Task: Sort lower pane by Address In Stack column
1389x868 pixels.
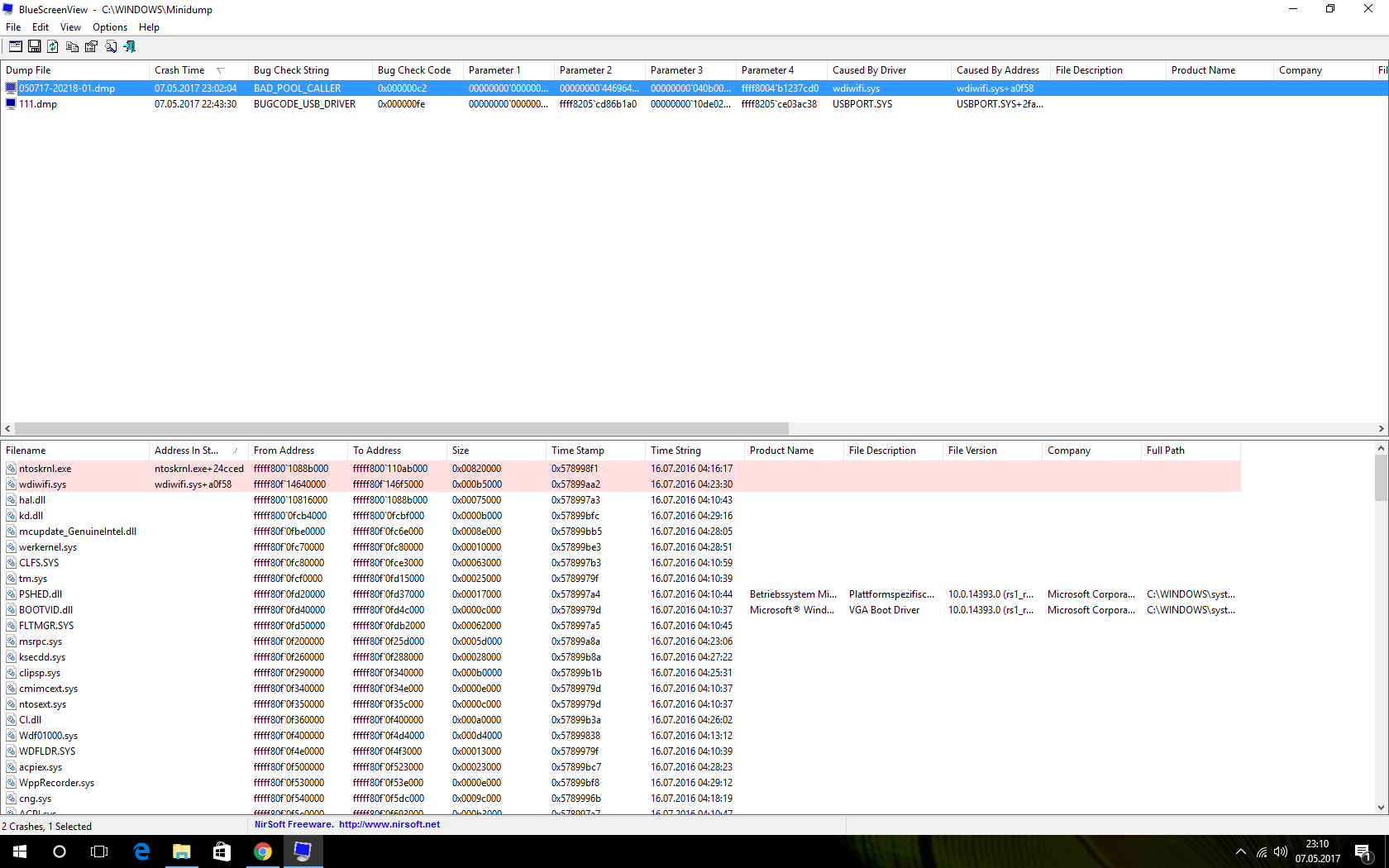Action: [198, 451]
